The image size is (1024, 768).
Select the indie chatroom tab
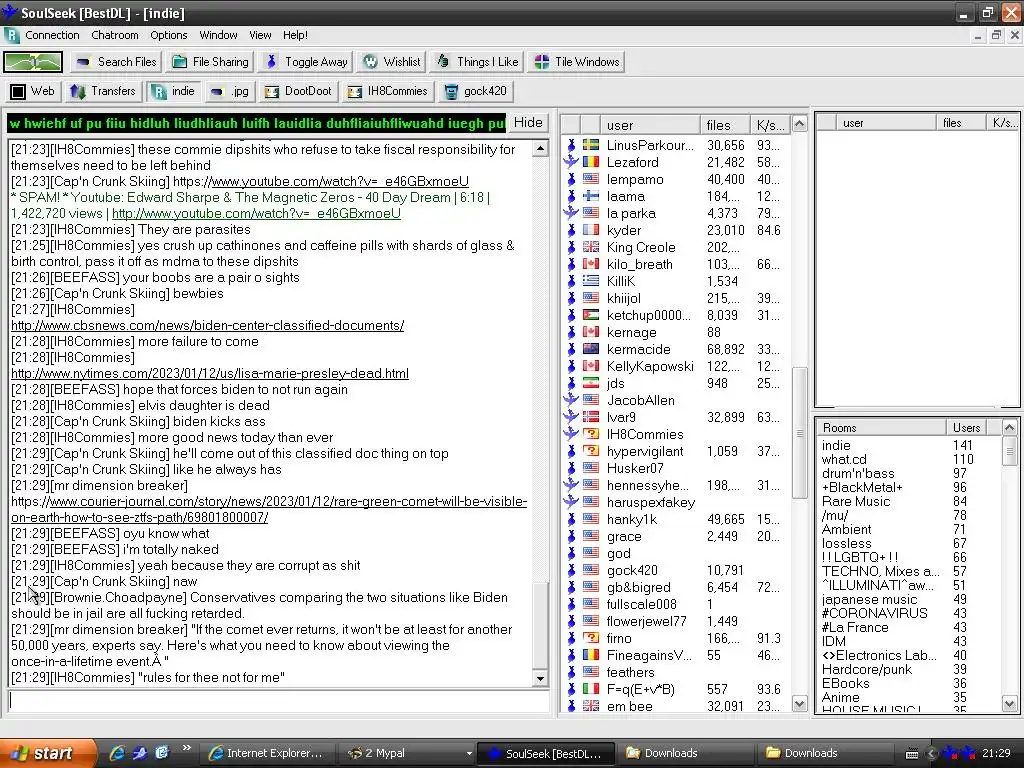point(173,91)
